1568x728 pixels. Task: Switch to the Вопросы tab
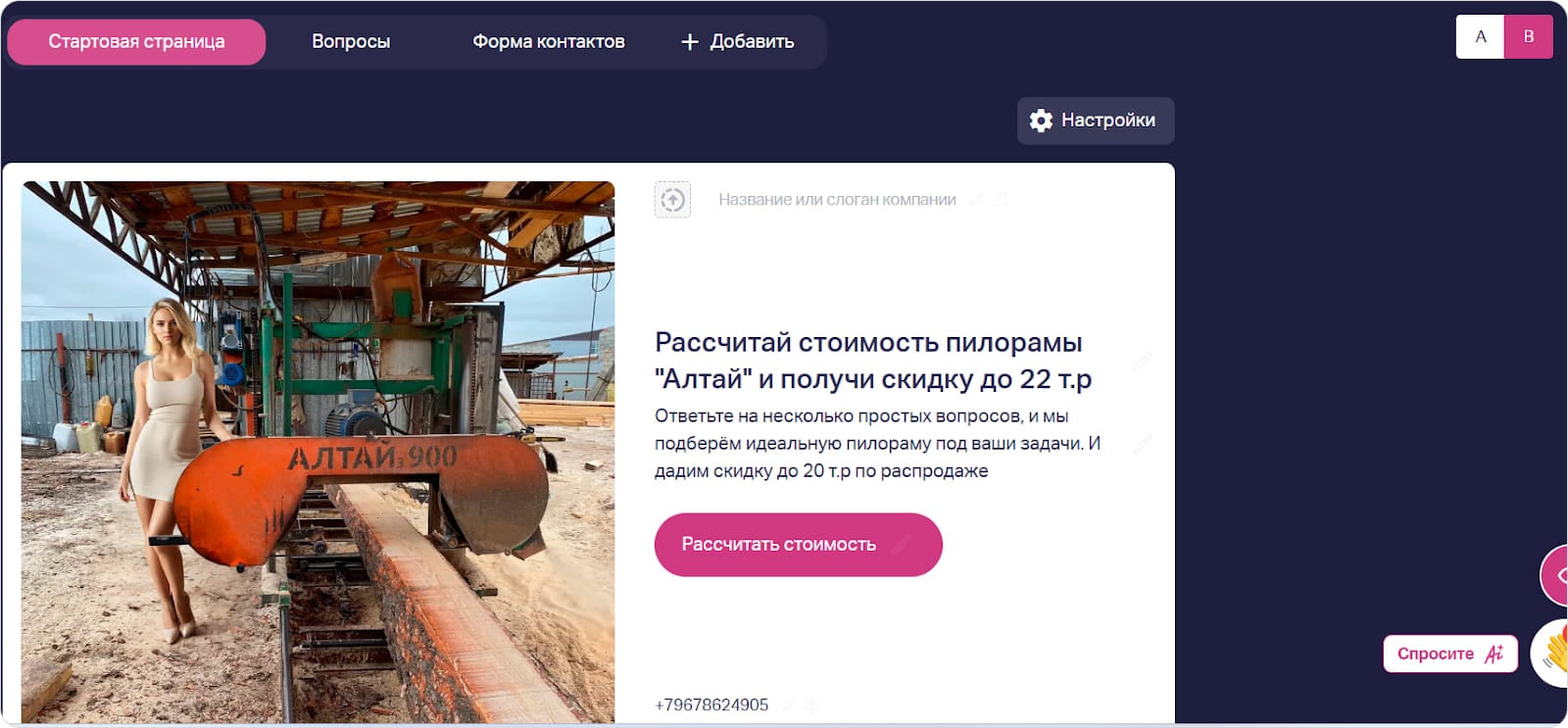(x=351, y=42)
